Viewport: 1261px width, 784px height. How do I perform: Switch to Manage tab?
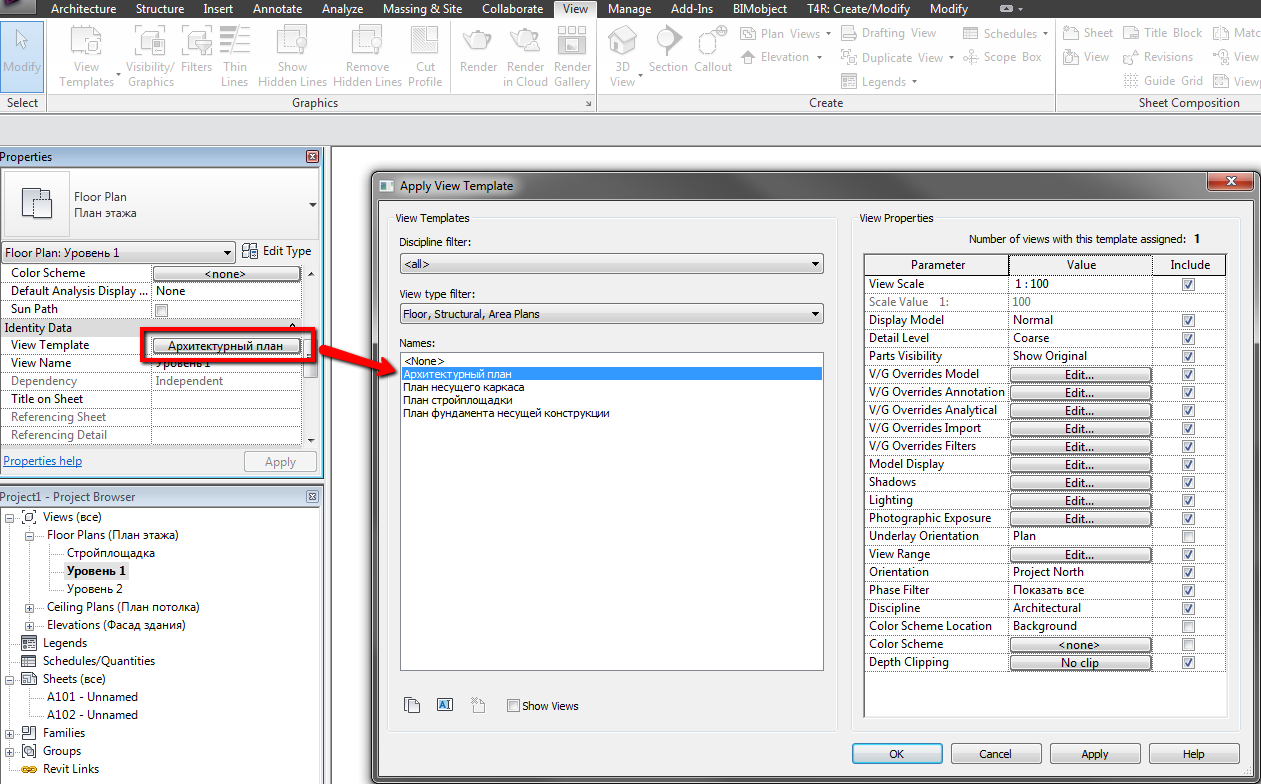(630, 9)
